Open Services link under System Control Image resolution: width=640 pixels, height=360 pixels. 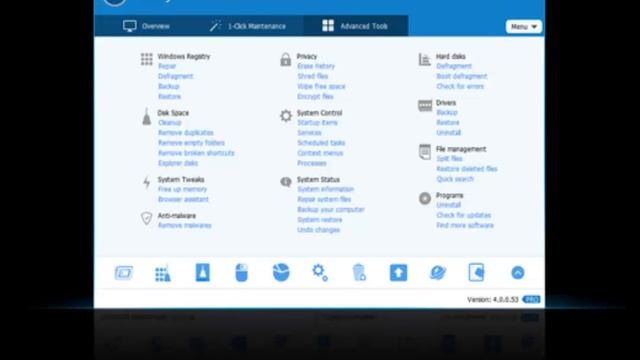[x=309, y=133]
